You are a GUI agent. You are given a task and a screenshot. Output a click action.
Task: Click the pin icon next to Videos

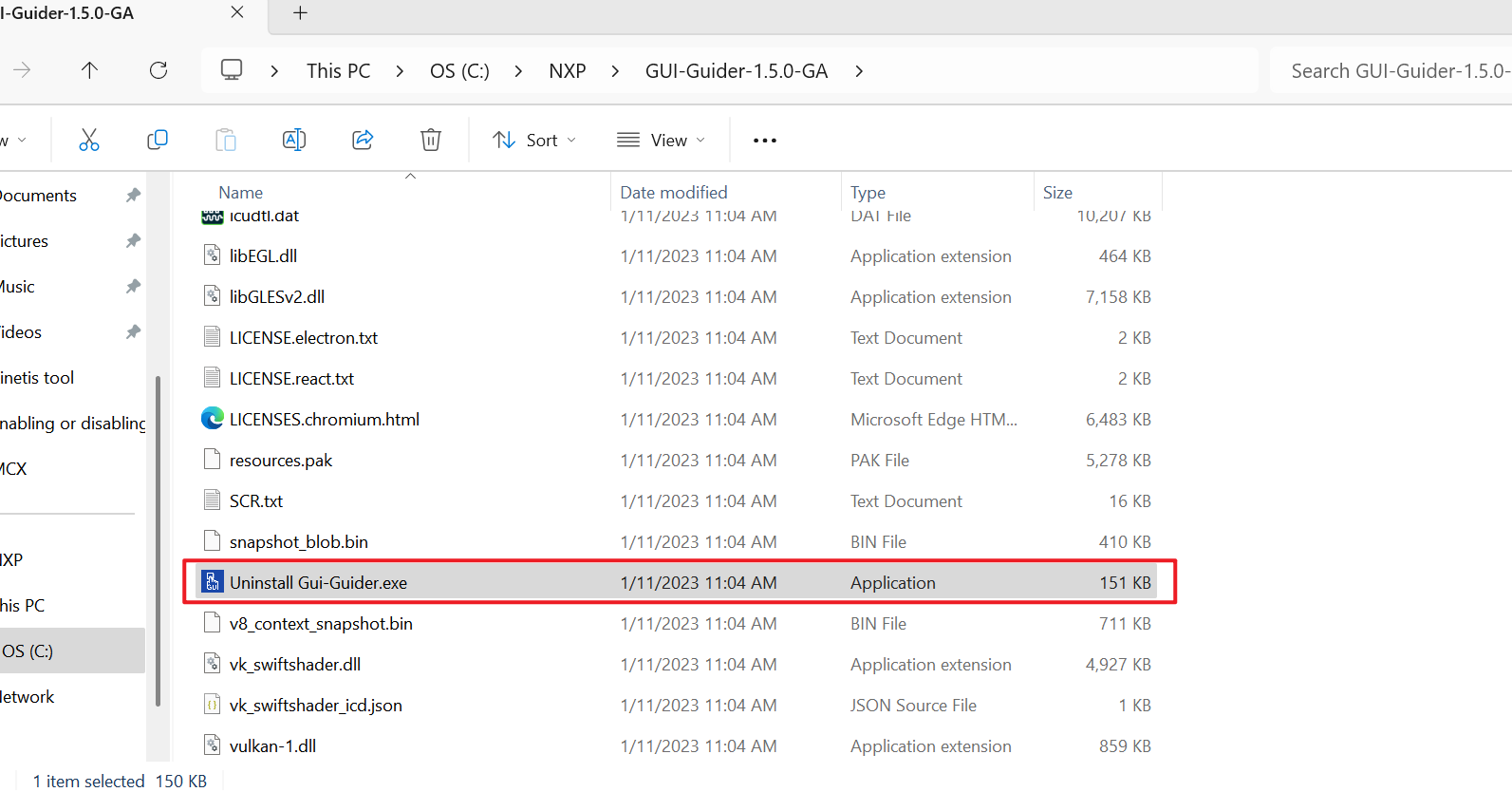click(x=133, y=331)
